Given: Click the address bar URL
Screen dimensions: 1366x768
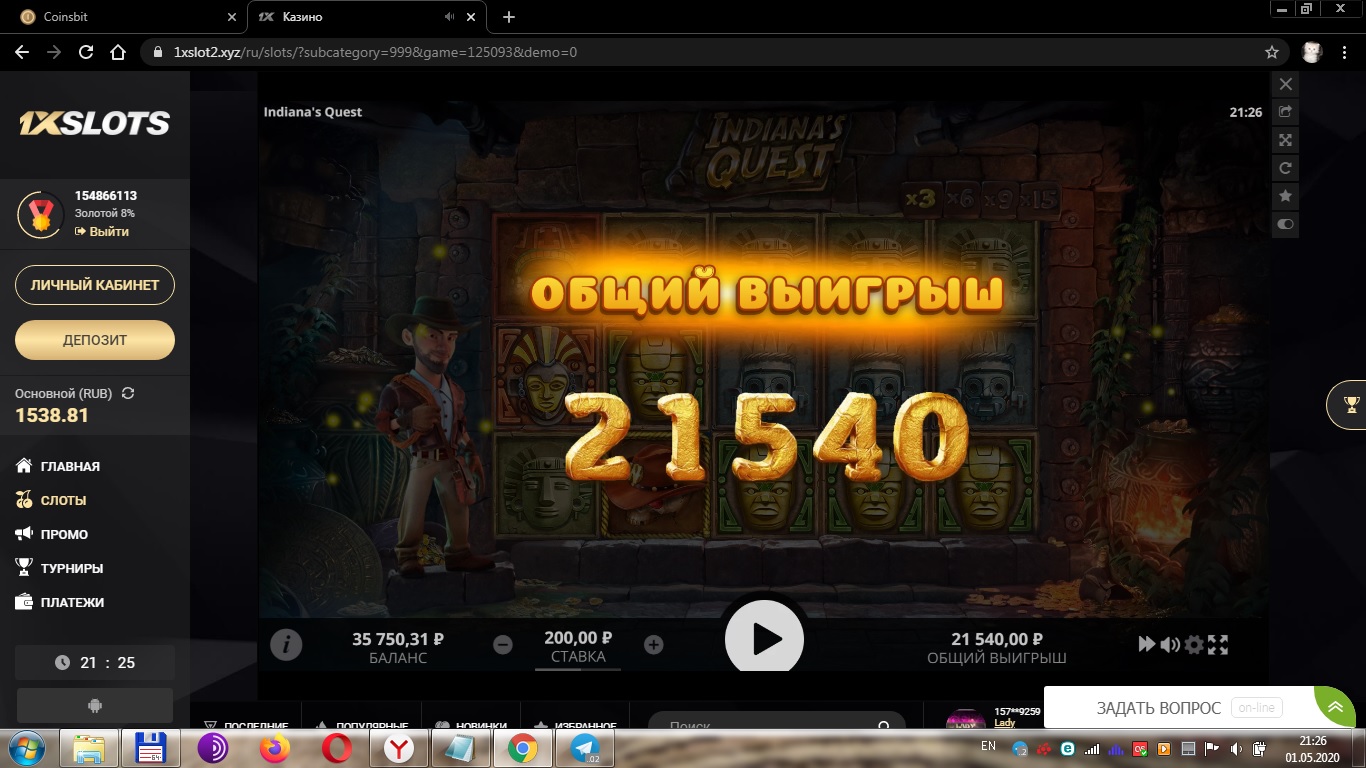Looking at the screenshot, I should click(375, 52).
